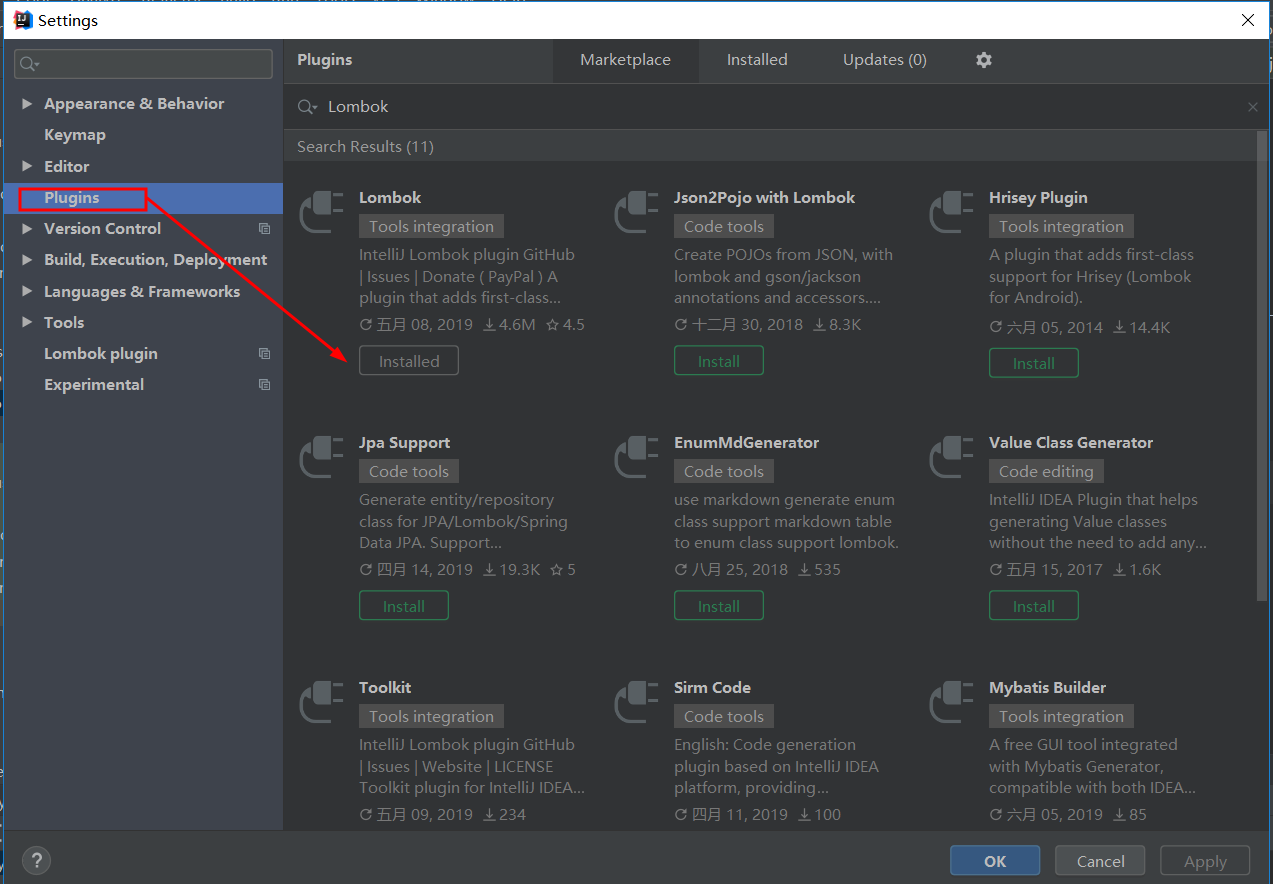Click the IntelliJ logo in Settings title bar
Image resolution: width=1273 pixels, height=884 pixels.
point(22,19)
